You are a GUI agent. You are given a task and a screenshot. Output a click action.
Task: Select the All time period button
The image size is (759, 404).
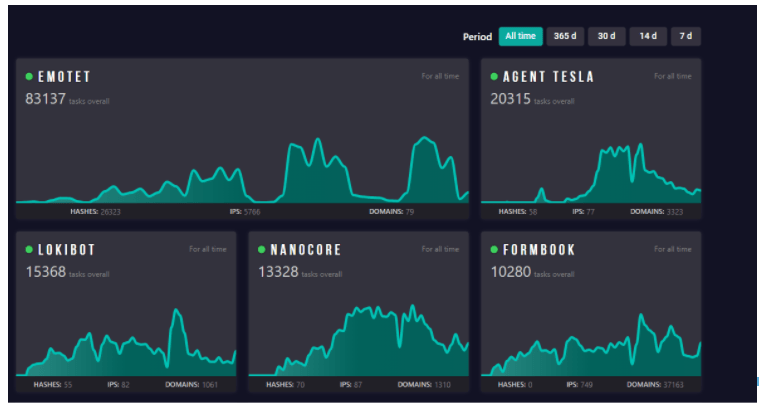520,36
